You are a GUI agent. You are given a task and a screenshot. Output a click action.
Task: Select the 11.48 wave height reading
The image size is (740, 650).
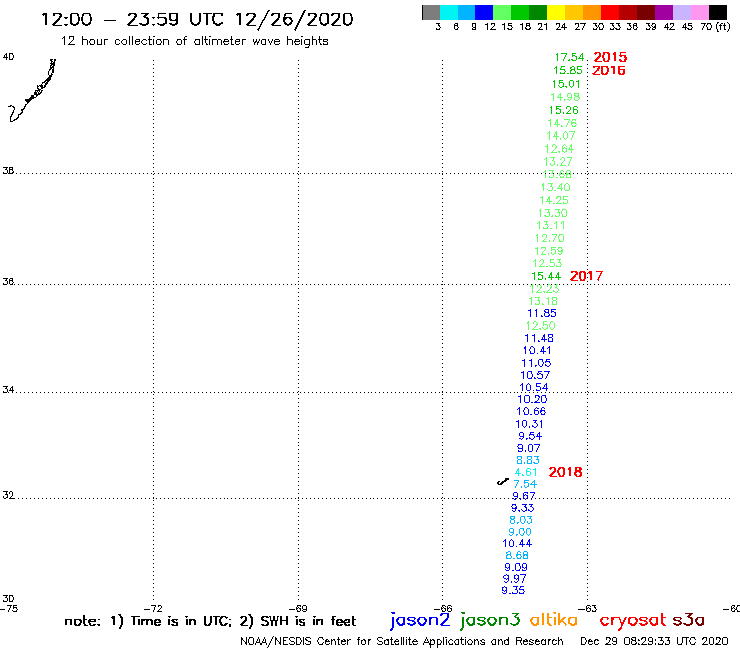tap(539, 338)
